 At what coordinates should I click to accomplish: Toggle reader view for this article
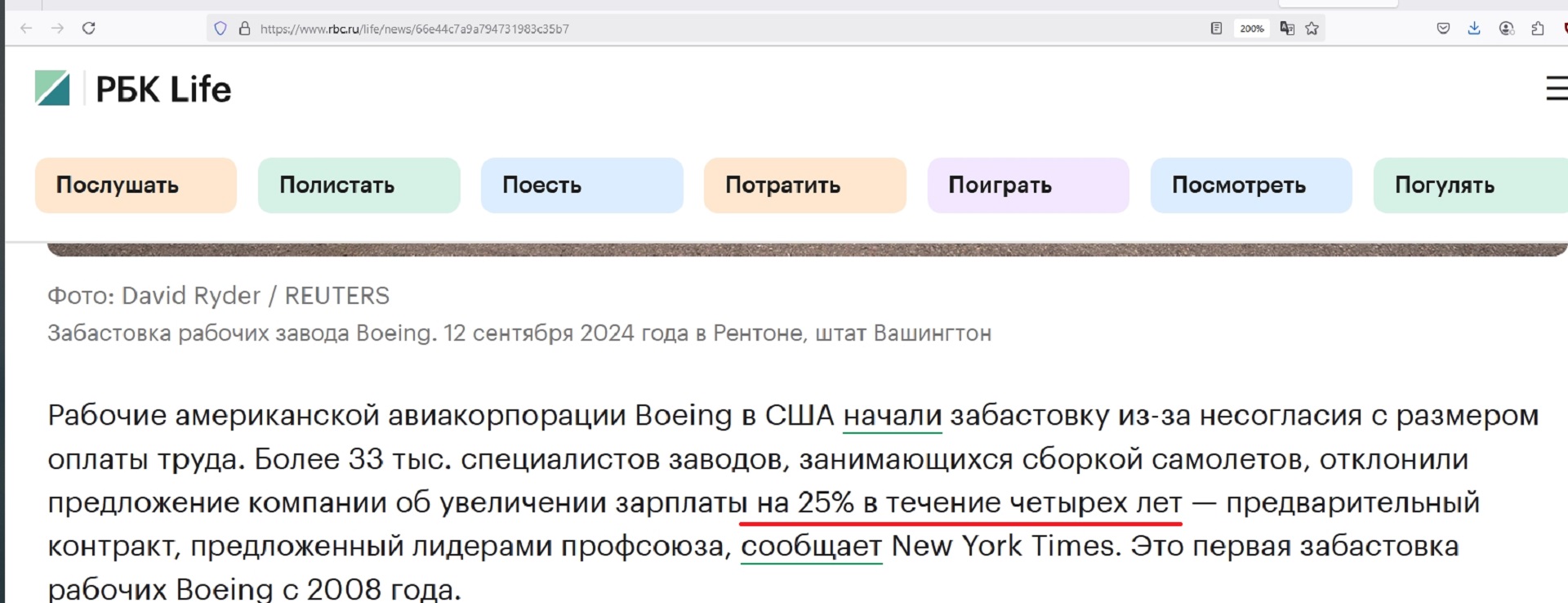(1216, 29)
